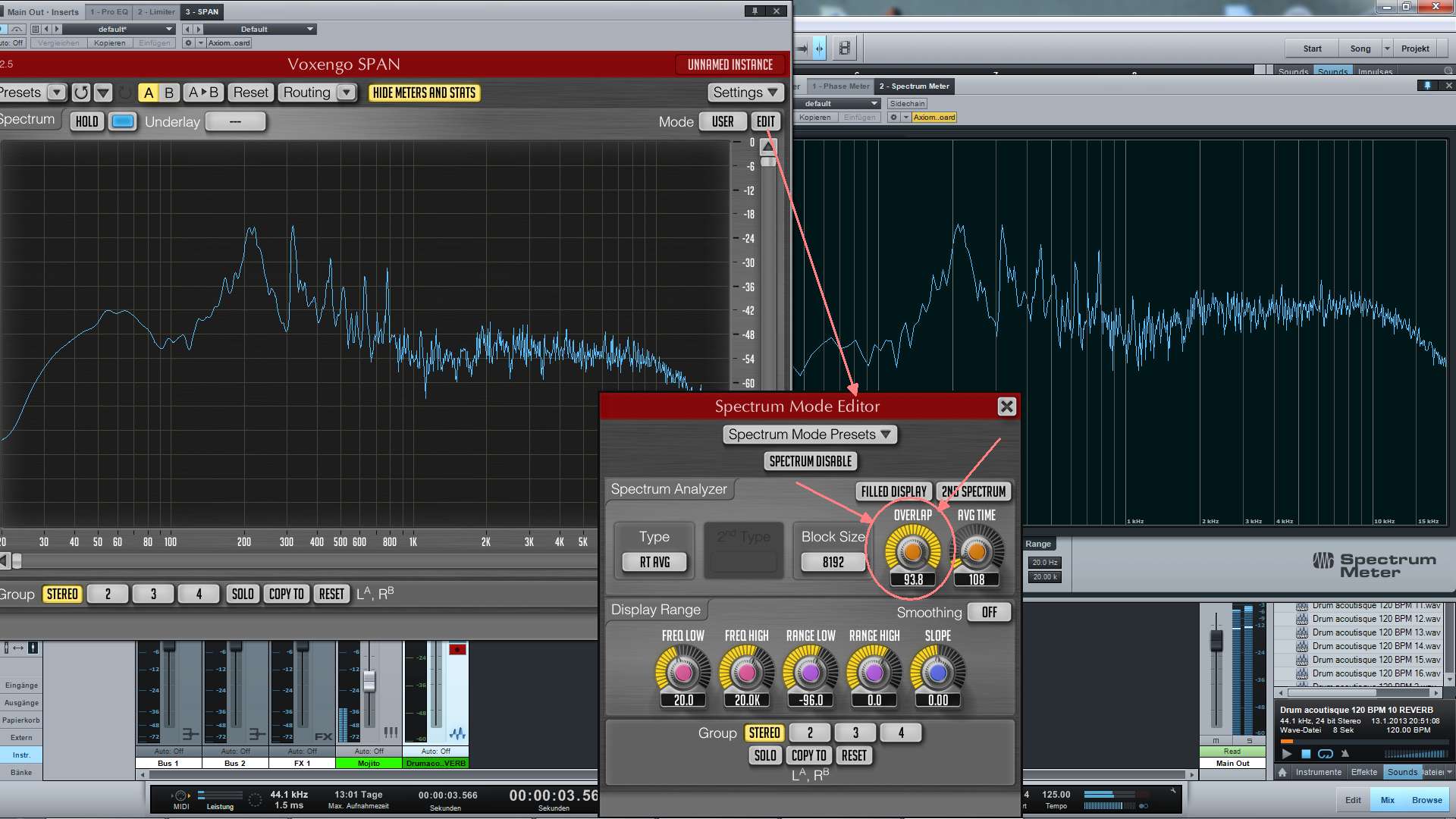Toggle the HOLD button in SPAN
The width and height of the screenshot is (1456, 819).
coord(86,121)
